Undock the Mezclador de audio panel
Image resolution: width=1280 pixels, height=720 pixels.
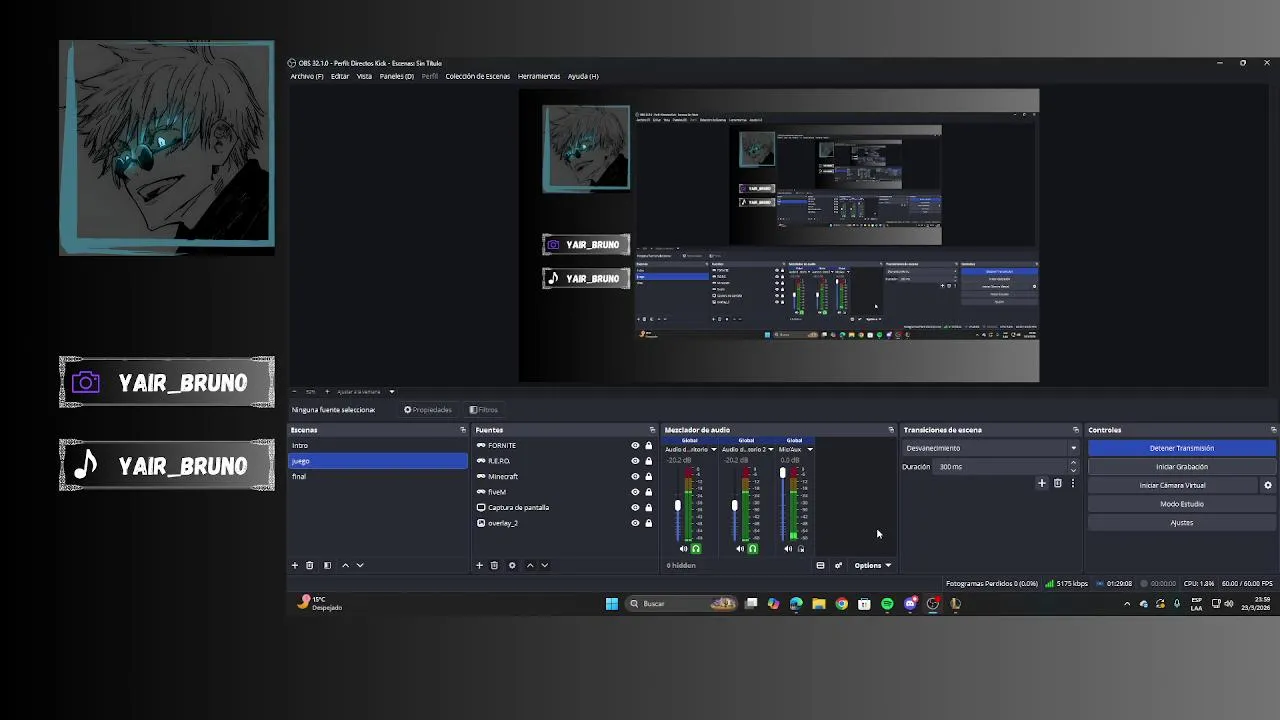(x=891, y=430)
